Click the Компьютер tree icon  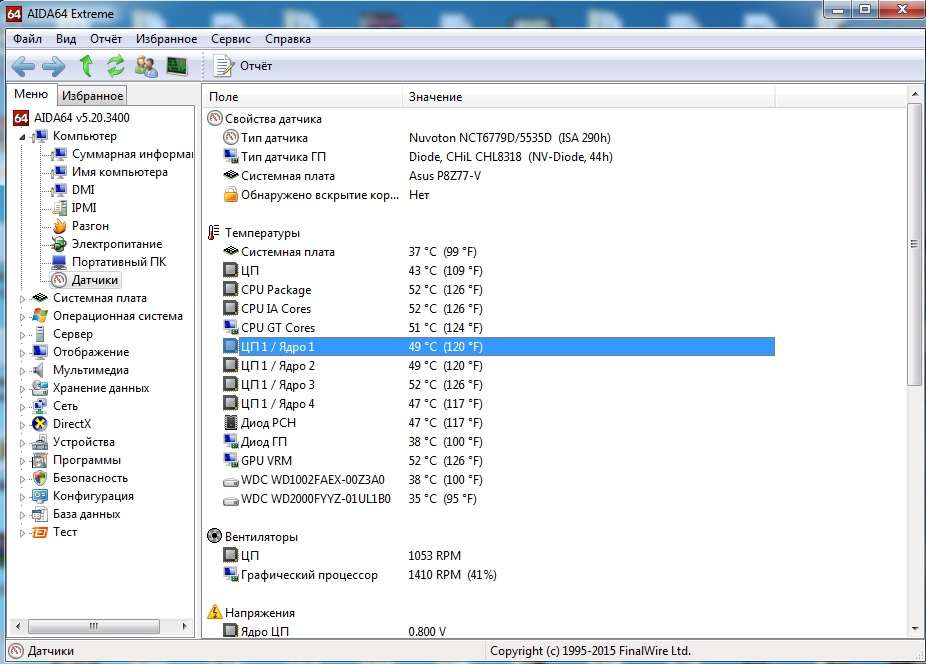(x=40, y=136)
